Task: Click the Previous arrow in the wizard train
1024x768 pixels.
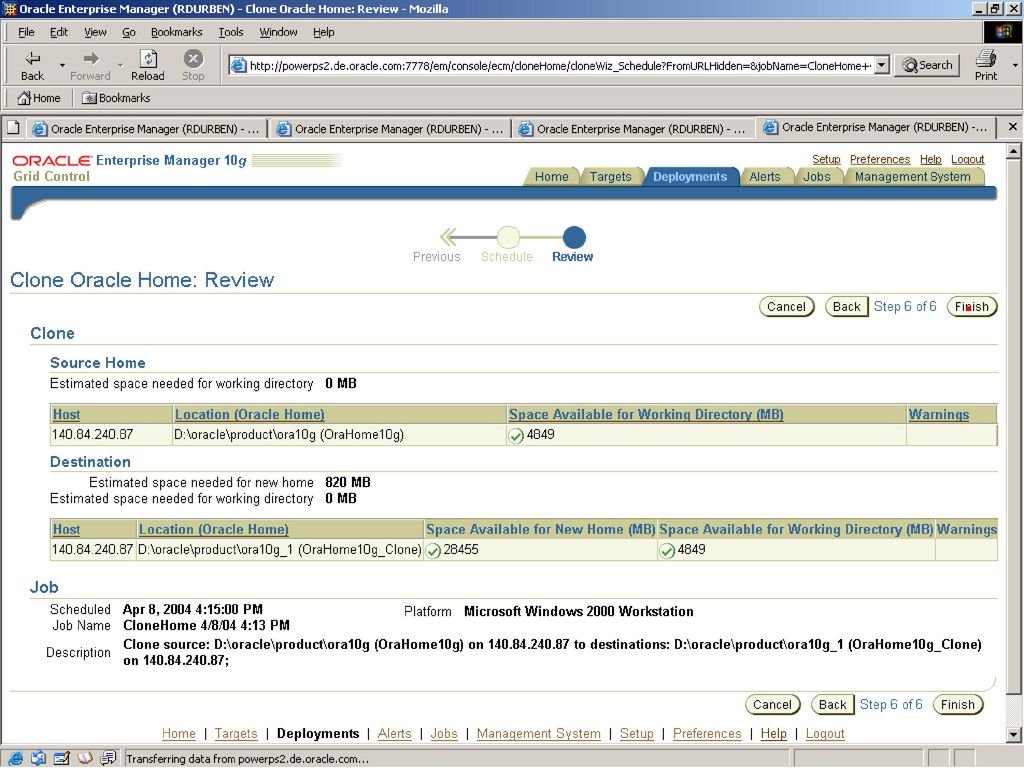Action: [448, 236]
